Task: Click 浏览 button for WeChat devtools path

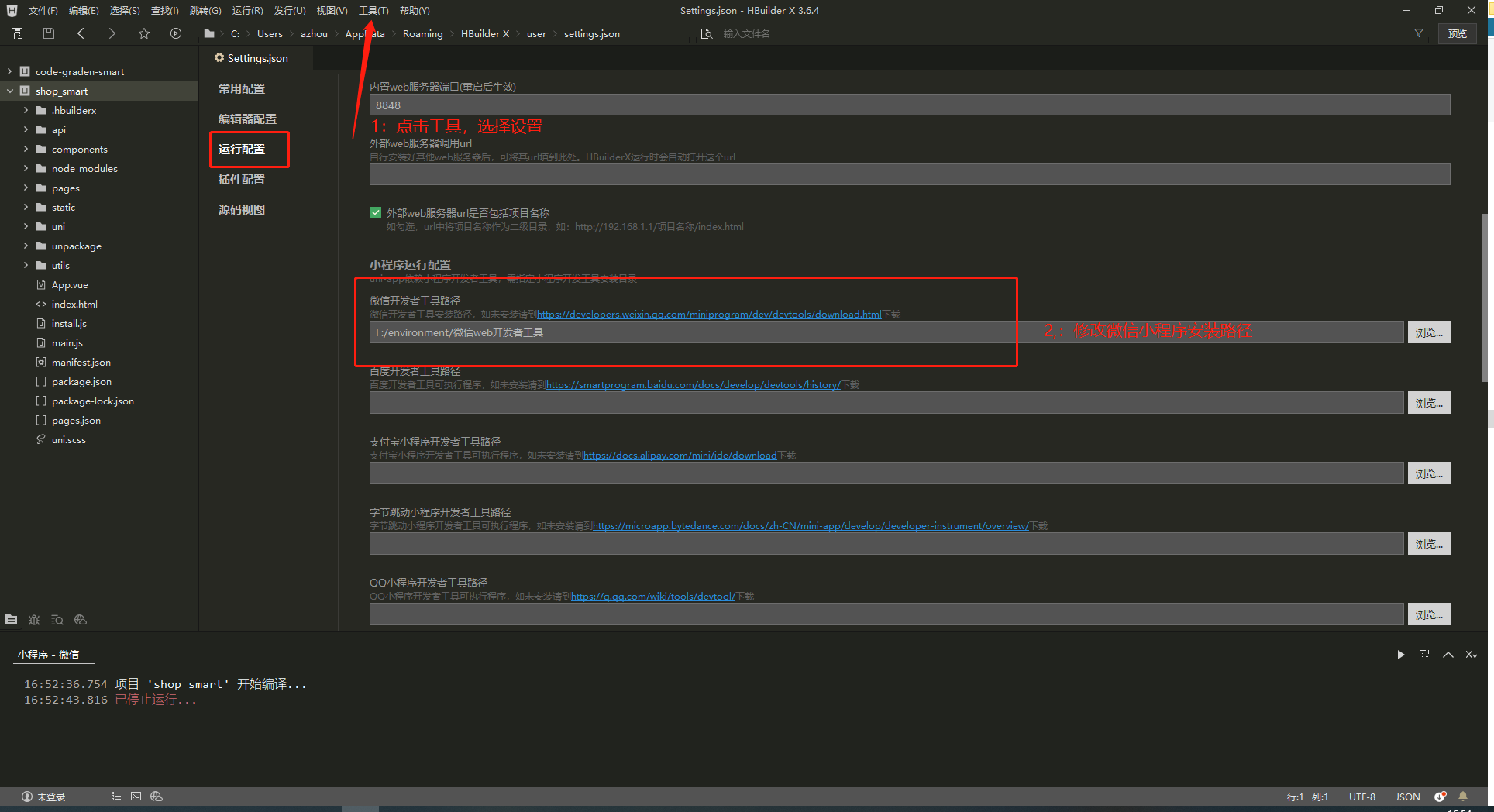Action: tap(1428, 332)
